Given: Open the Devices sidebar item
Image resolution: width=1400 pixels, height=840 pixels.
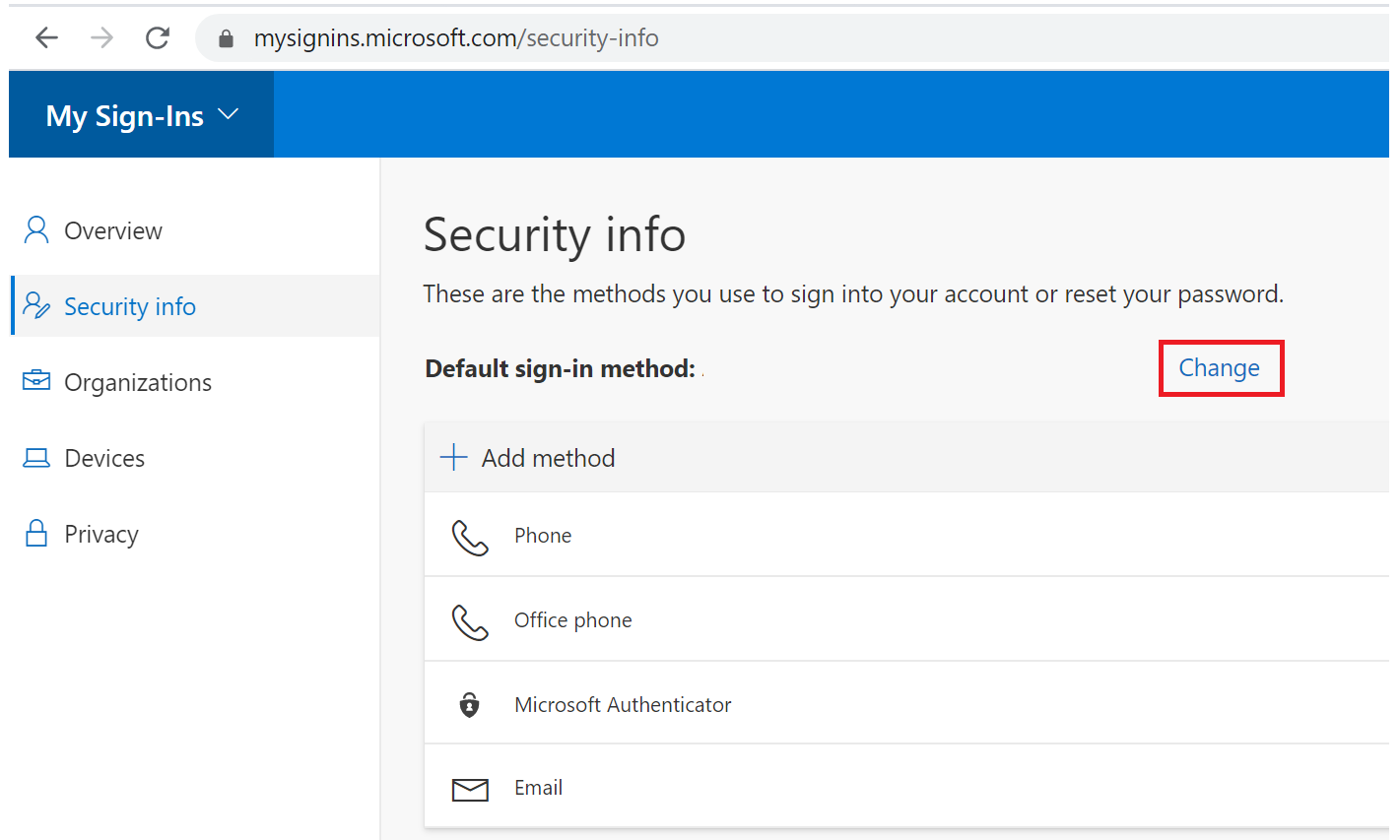Looking at the screenshot, I should [103, 458].
